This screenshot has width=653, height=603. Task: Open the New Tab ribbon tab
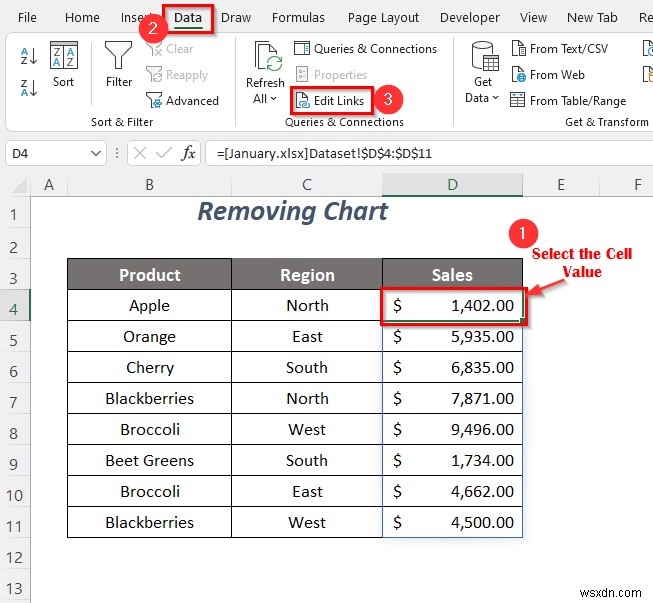592,17
